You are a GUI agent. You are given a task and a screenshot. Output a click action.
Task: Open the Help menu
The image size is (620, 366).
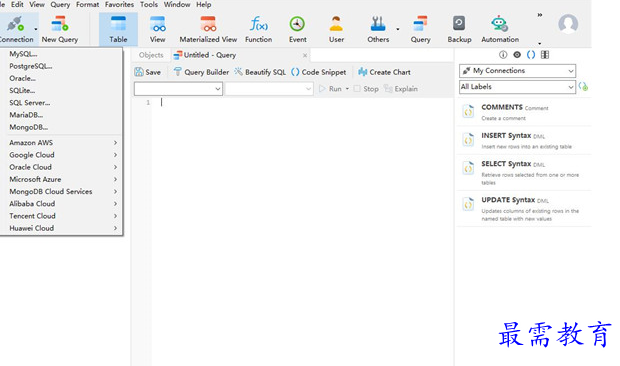point(204,4)
